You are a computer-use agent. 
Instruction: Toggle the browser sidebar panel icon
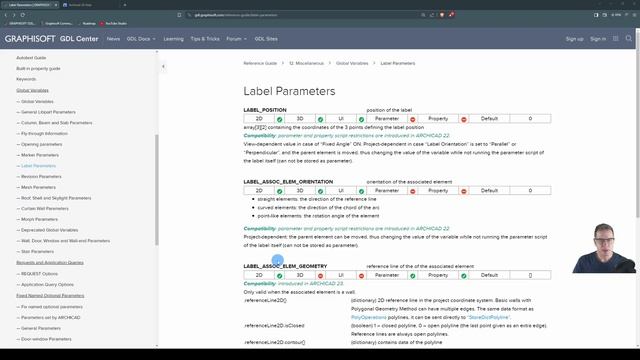pyautogui.click(x=596, y=15)
